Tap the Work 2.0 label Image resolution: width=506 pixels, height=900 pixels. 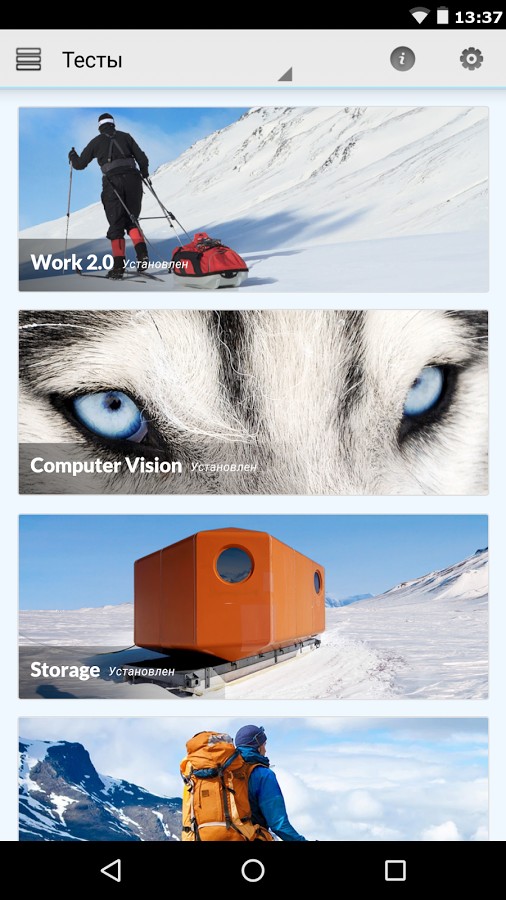[72, 262]
